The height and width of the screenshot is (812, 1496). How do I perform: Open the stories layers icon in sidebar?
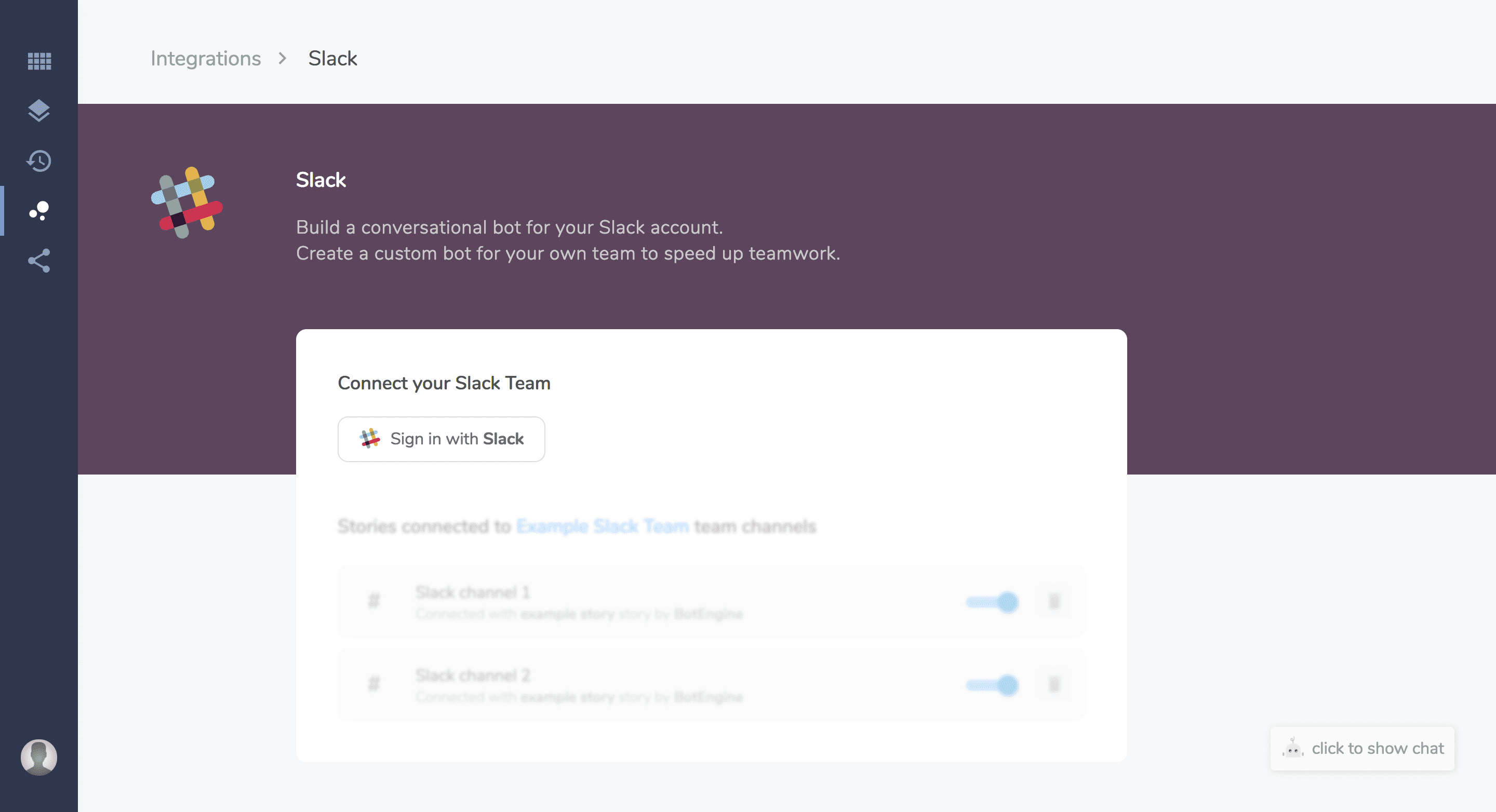pyautogui.click(x=39, y=111)
